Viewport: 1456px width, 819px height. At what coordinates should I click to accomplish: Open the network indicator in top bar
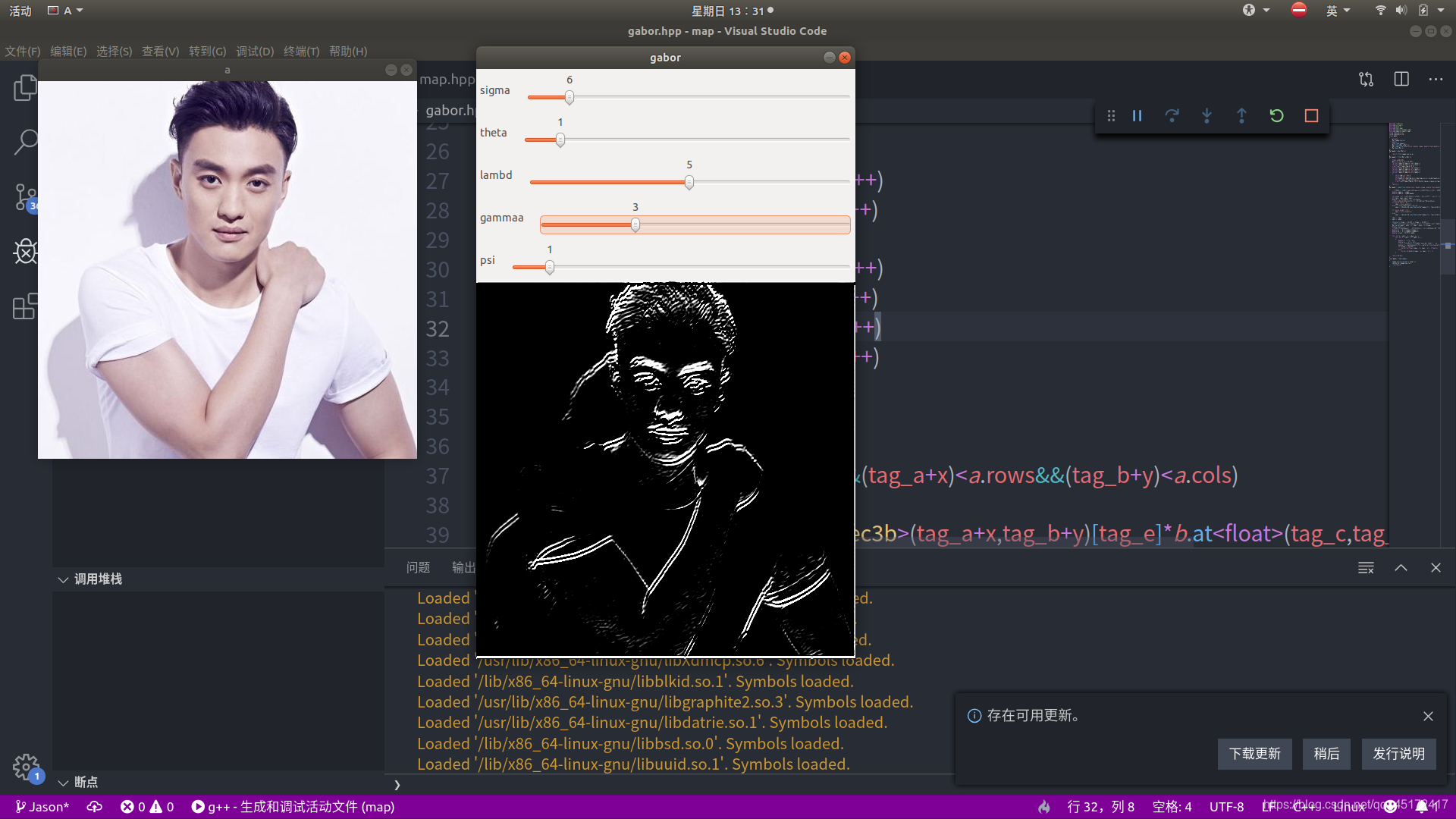pos(1380,11)
